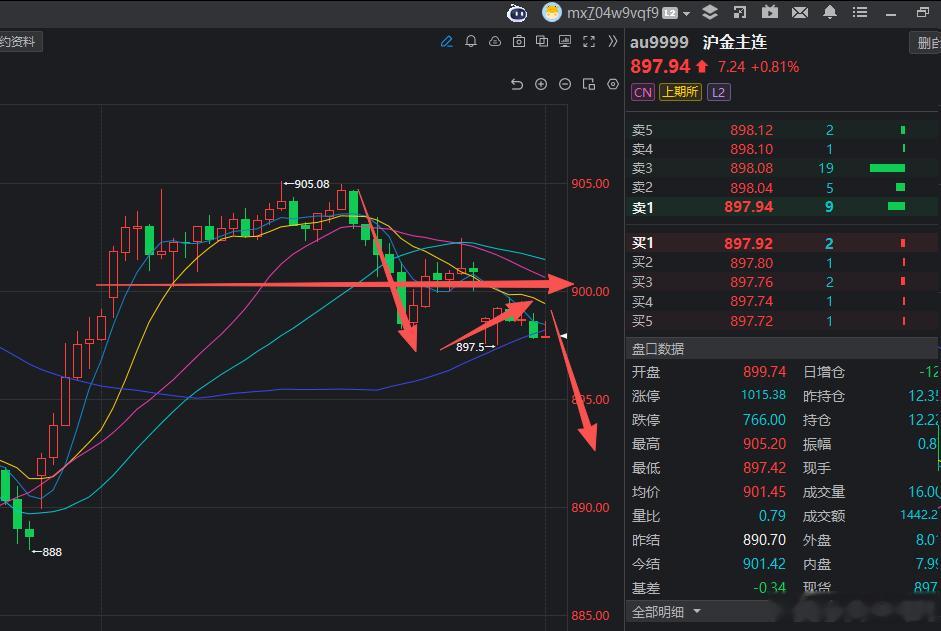Enter fullscreen chart mode
941x631 pixels.
coord(589,41)
